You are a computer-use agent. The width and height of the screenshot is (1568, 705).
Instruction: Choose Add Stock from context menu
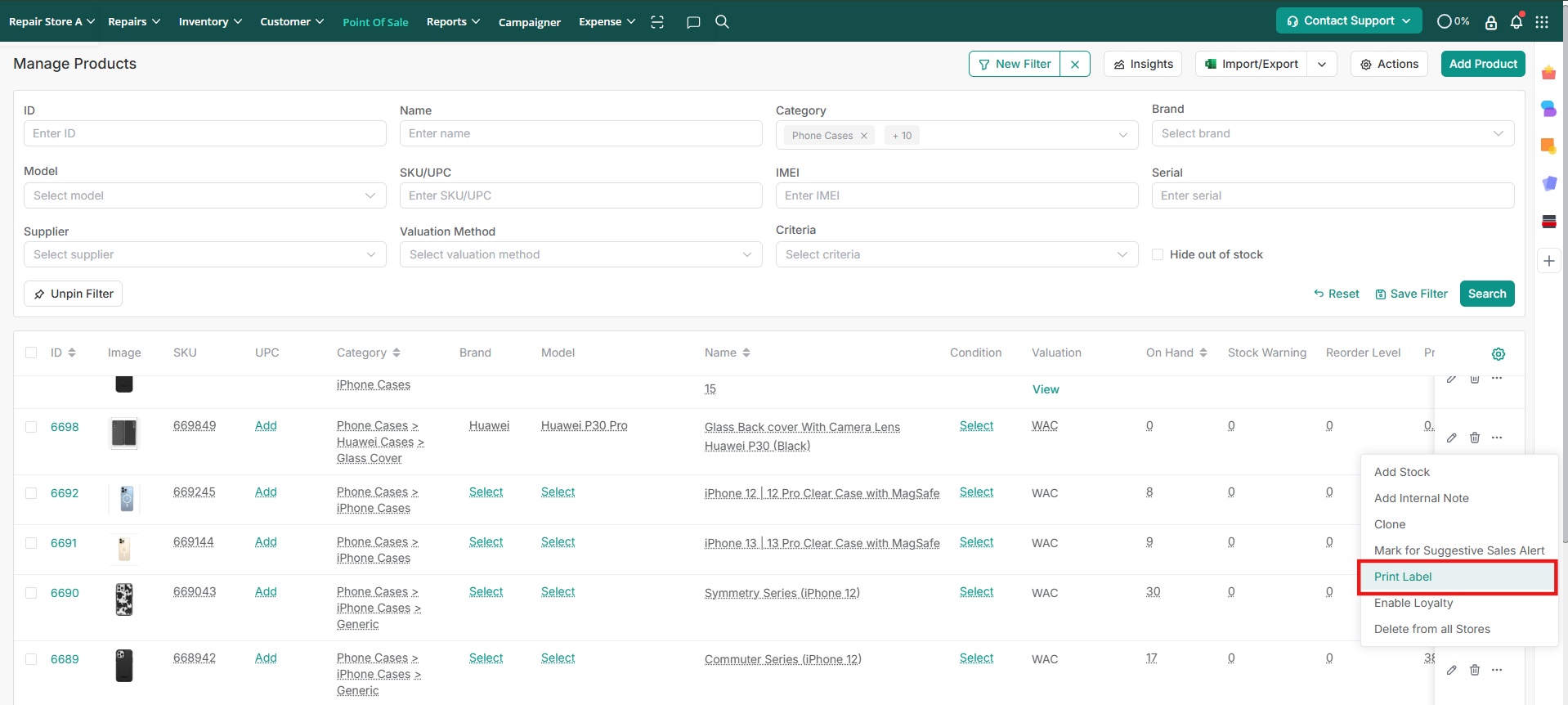tap(1458, 472)
